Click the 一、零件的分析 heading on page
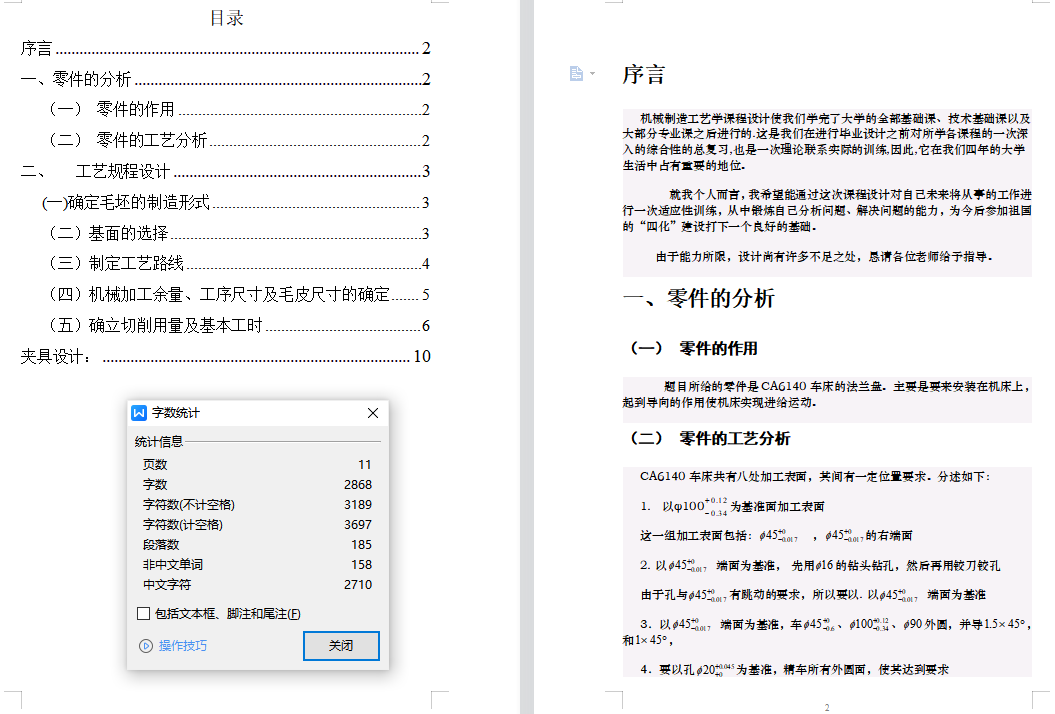 click(x=699, y=298)
